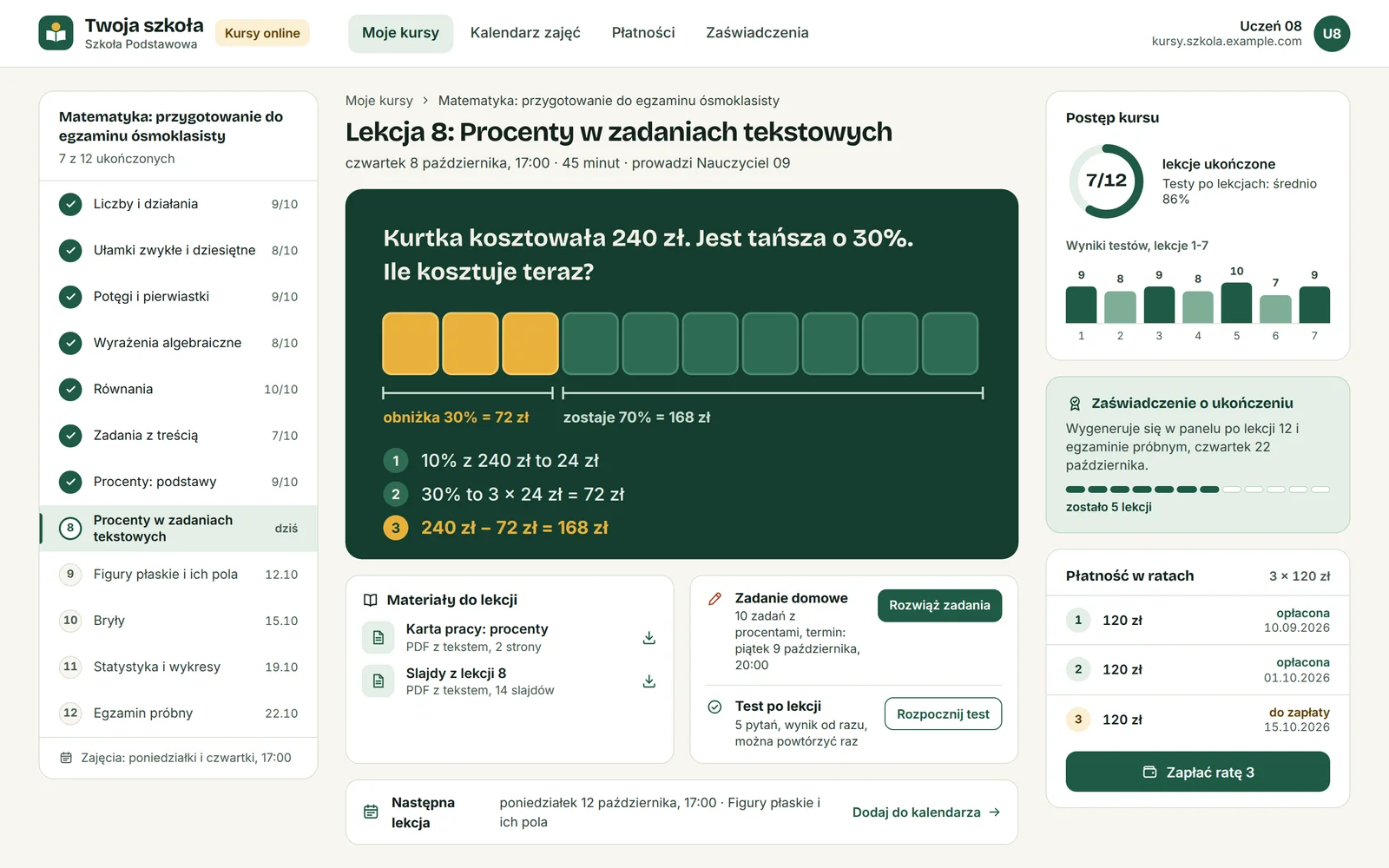Select the Wyrażenia algebraiczne lesson
Viewport: 1389px width, 868px height.
(179, 343)
